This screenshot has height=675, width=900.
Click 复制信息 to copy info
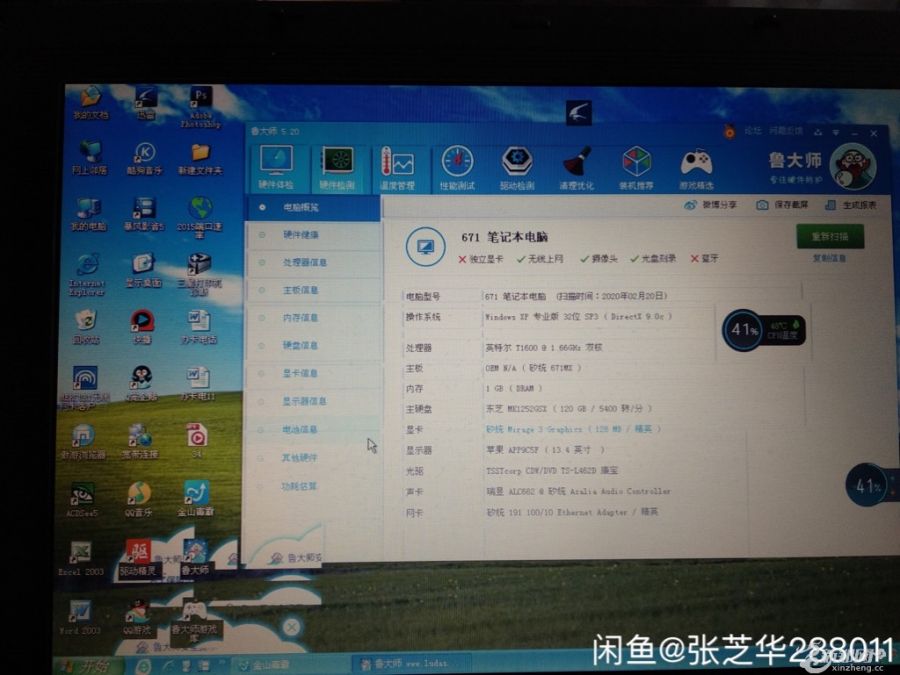point(829,258)
